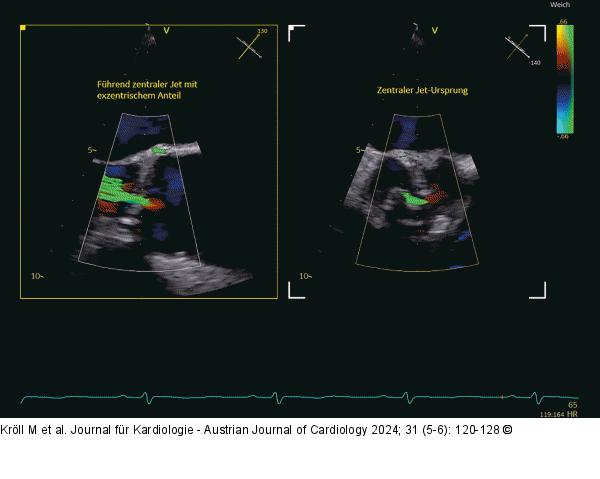This screenshot has width=600, height=479.
Task: Click the yellow V marker on left panel
Action: (167, 30)
